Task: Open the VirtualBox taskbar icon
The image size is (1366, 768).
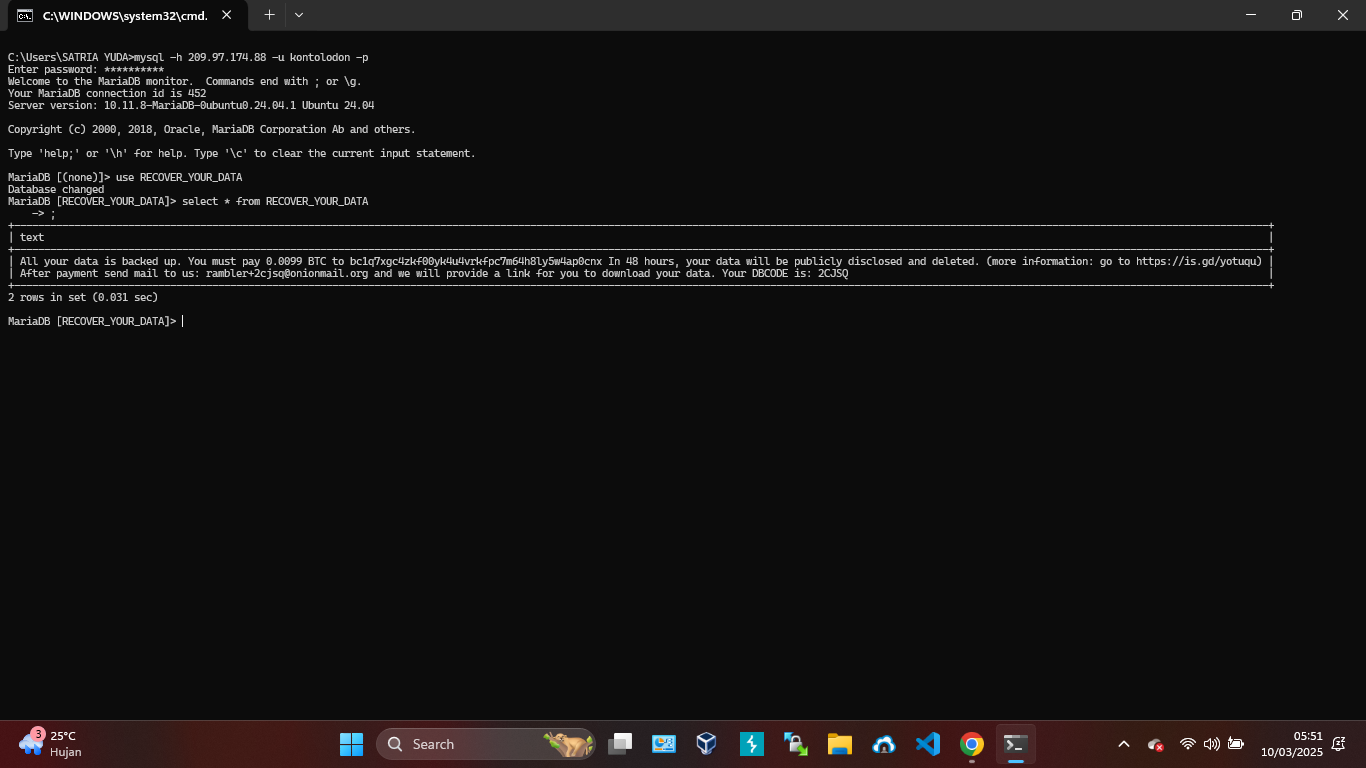Action: (707, 744)
